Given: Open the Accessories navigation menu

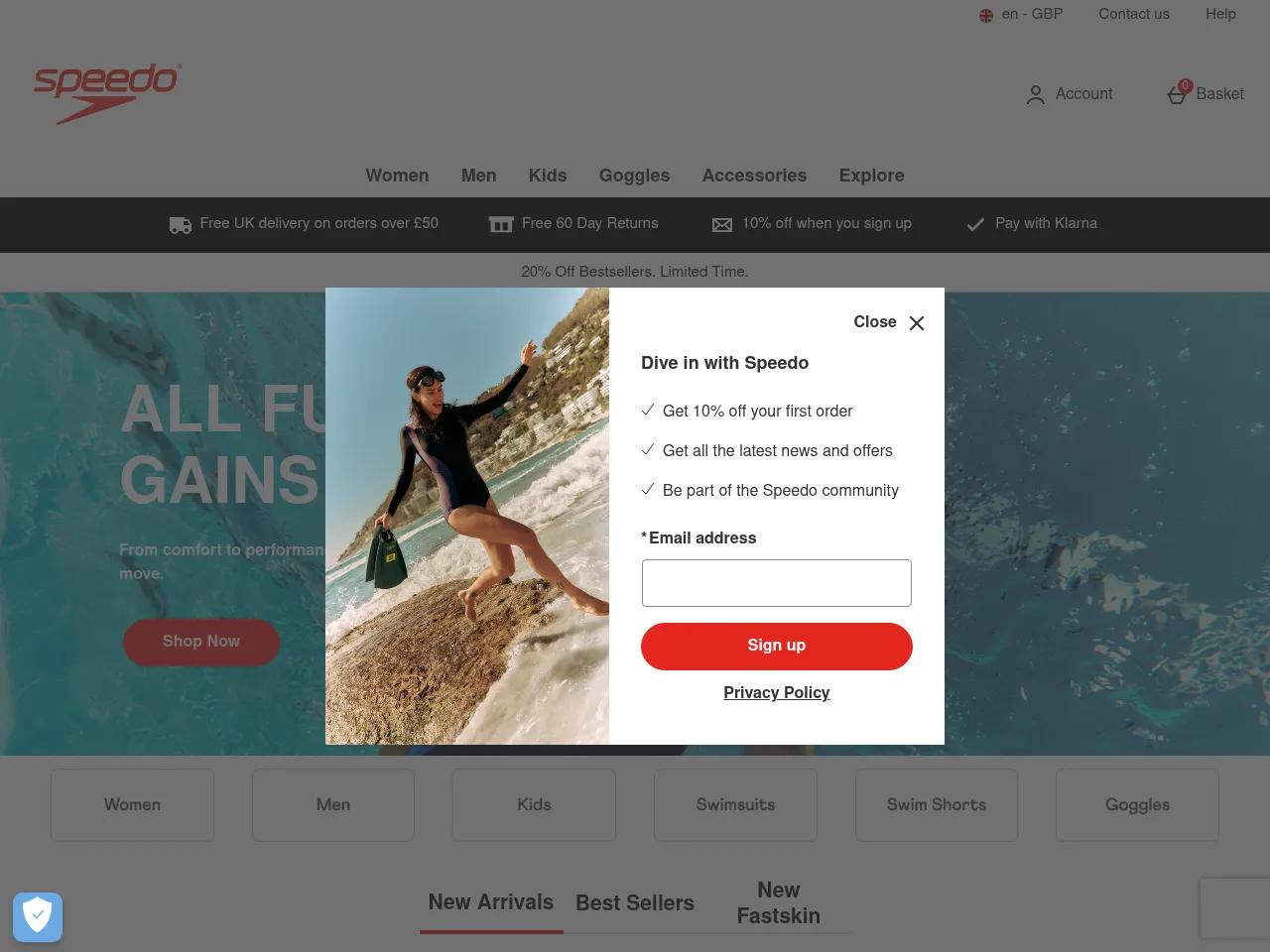Looking at the screenshot, I should (754, 176).
